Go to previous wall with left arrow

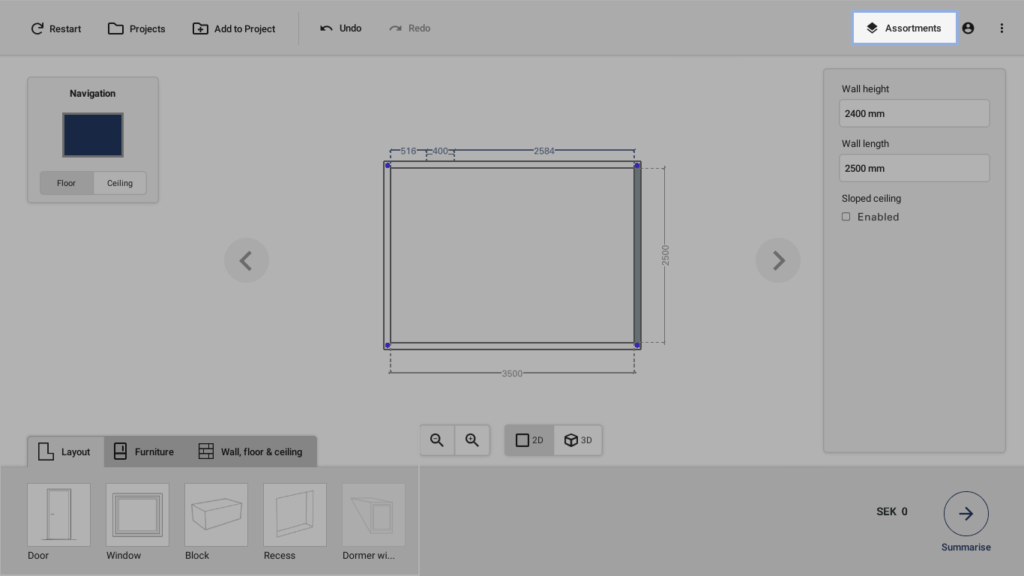tap(246, 261)
